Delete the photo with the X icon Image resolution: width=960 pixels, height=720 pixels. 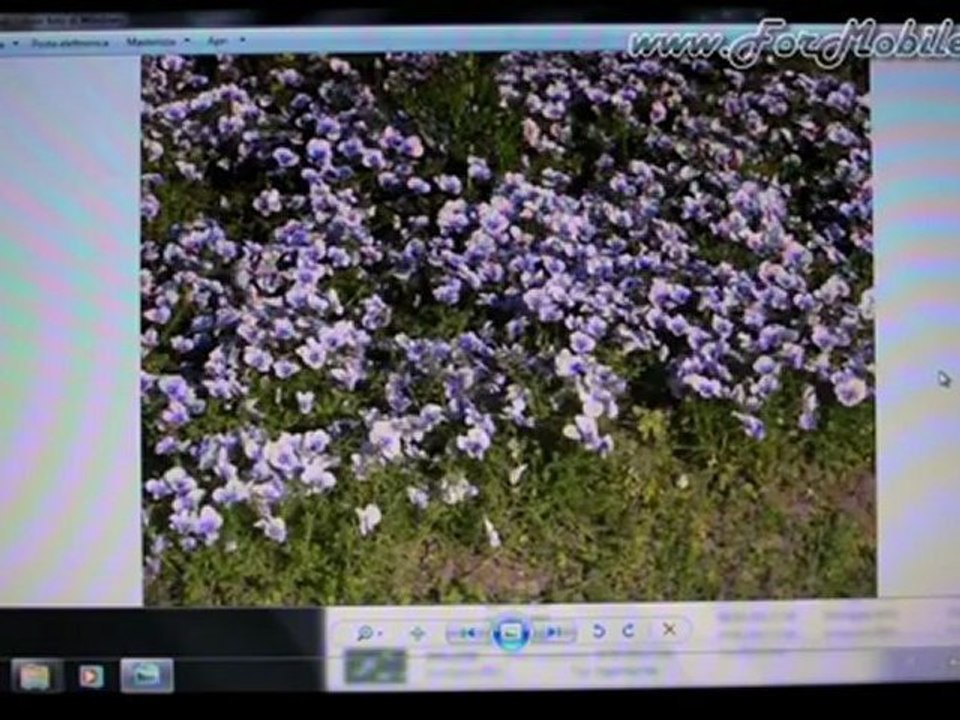click(x=669, y=629)
